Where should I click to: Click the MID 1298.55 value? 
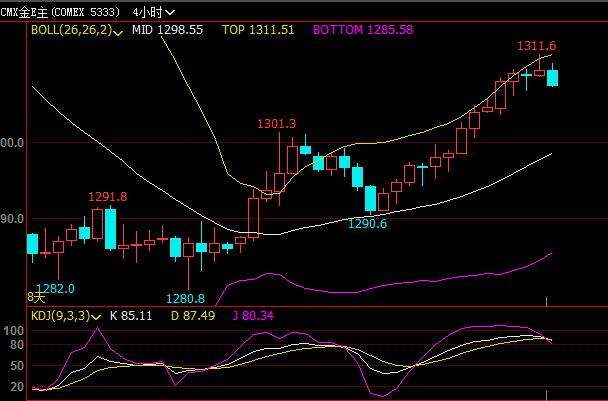pyautogui.click(x=167, y=30)
